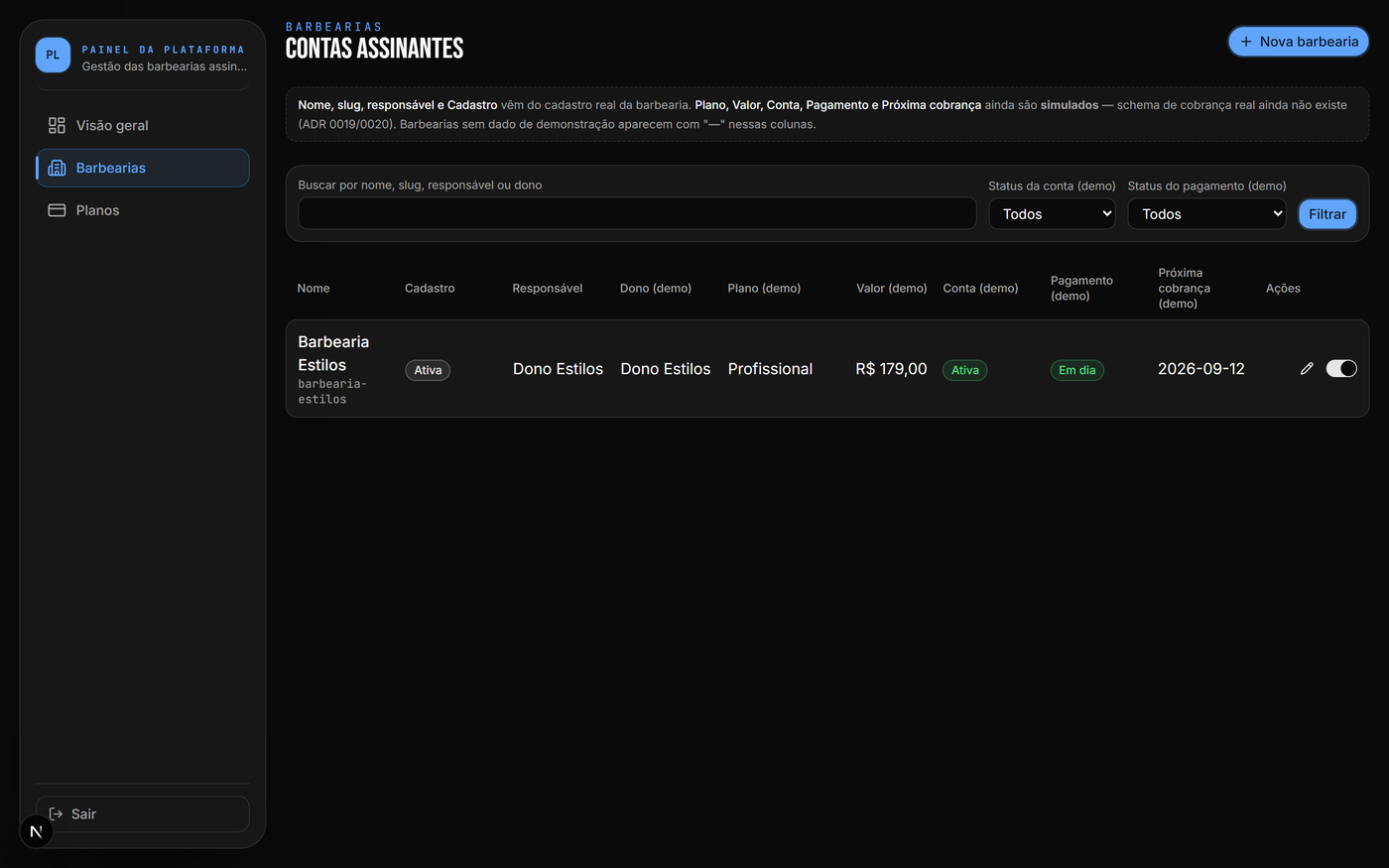Click the Planos card icon
Image resolution: width=1389 pixels, height=868 pixels.
pyautogui.click(x=57, y=210)
